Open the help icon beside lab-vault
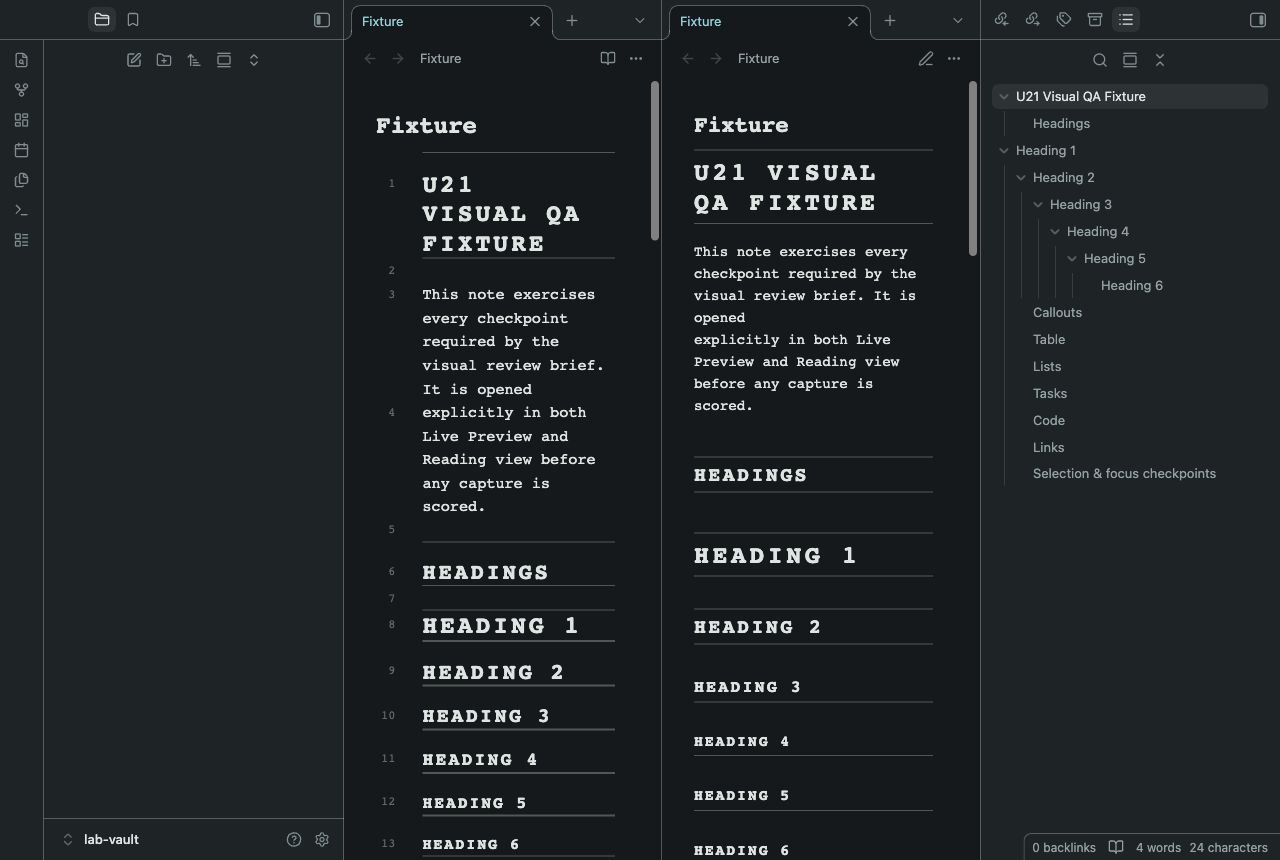Image resolution: width=1280 pixels, height=860 pixels. click(x=294, y=840)
